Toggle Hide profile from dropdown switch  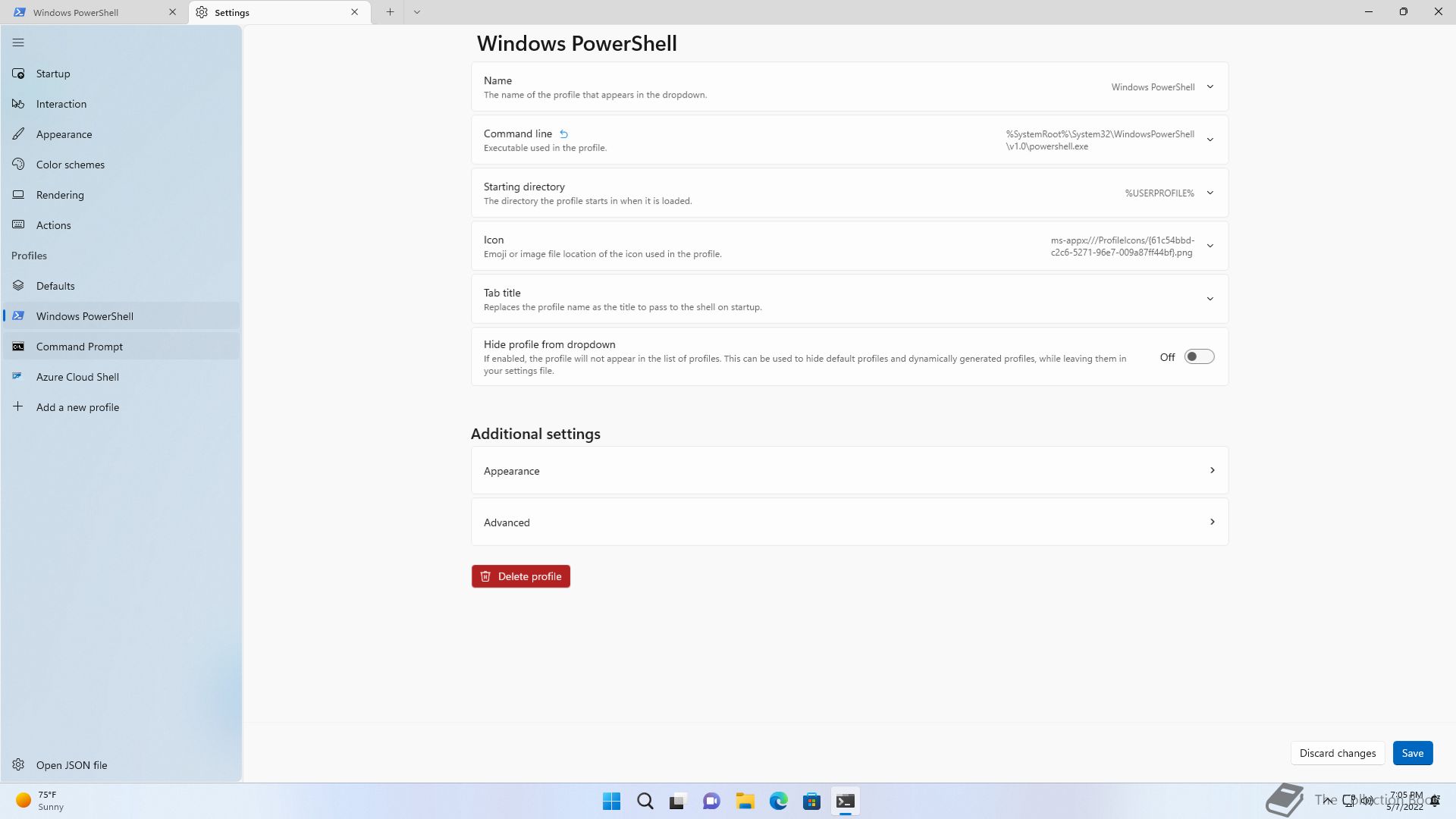pyautogui.click(x=1199, y=356)
